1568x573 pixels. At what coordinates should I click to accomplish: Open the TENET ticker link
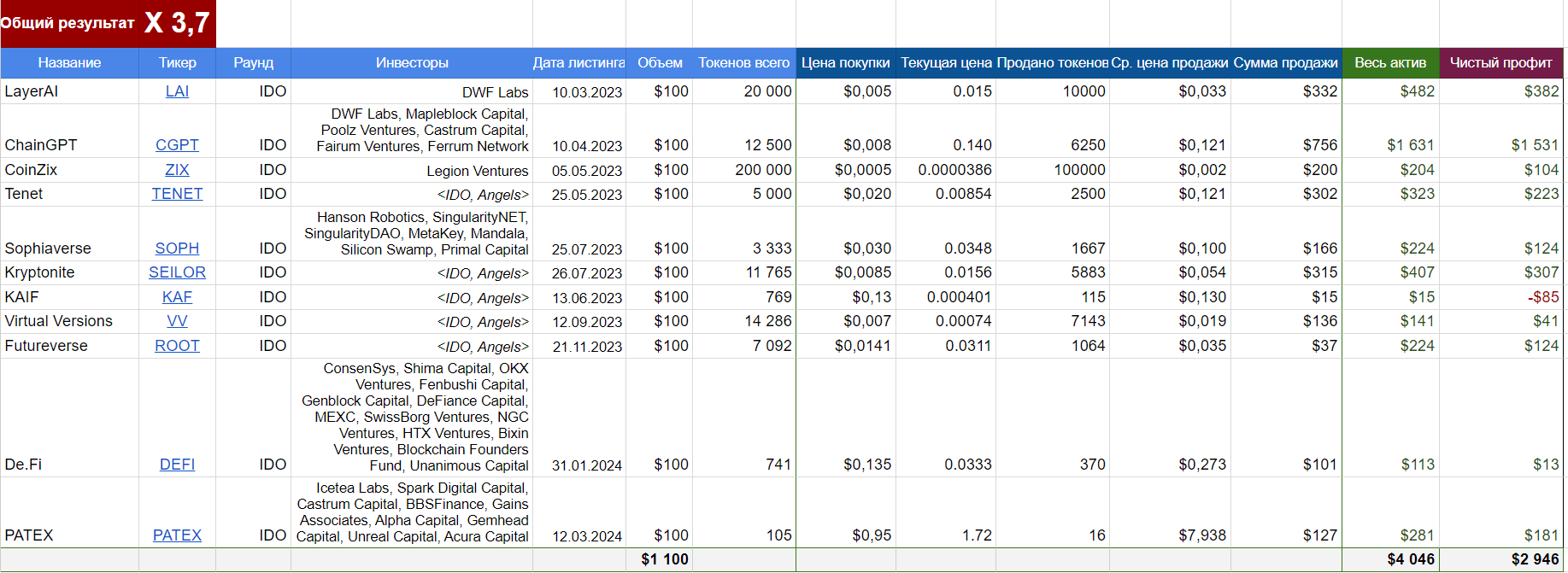[x=177, y=194]
